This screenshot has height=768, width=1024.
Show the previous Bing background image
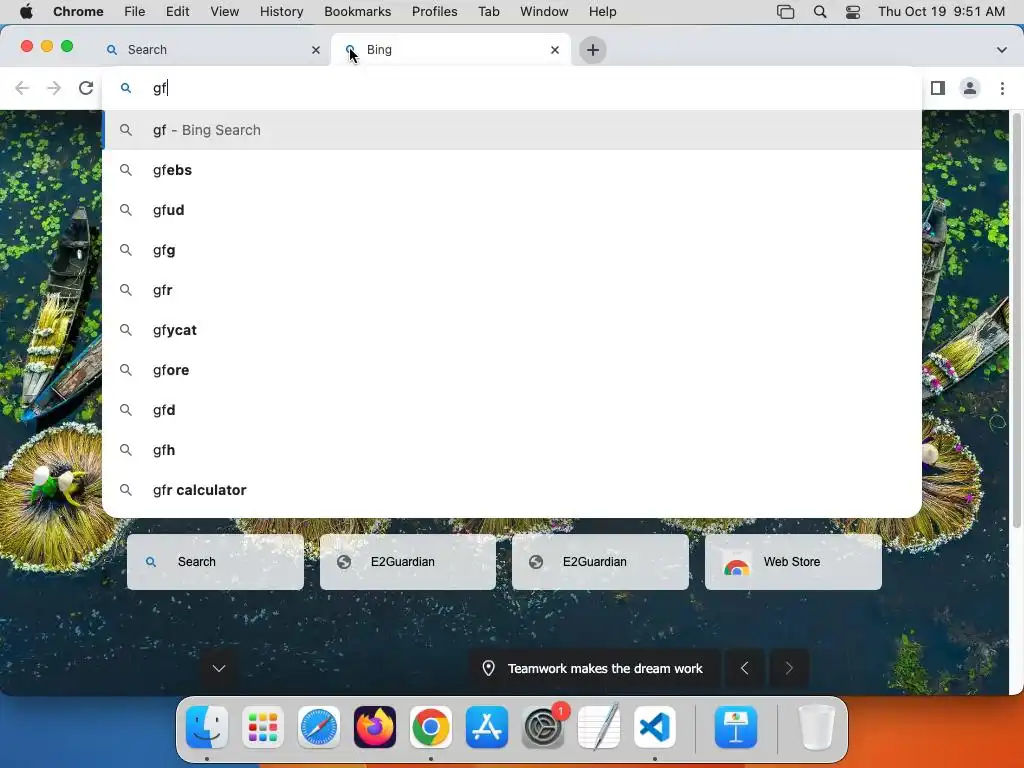[x=744, y=668]
